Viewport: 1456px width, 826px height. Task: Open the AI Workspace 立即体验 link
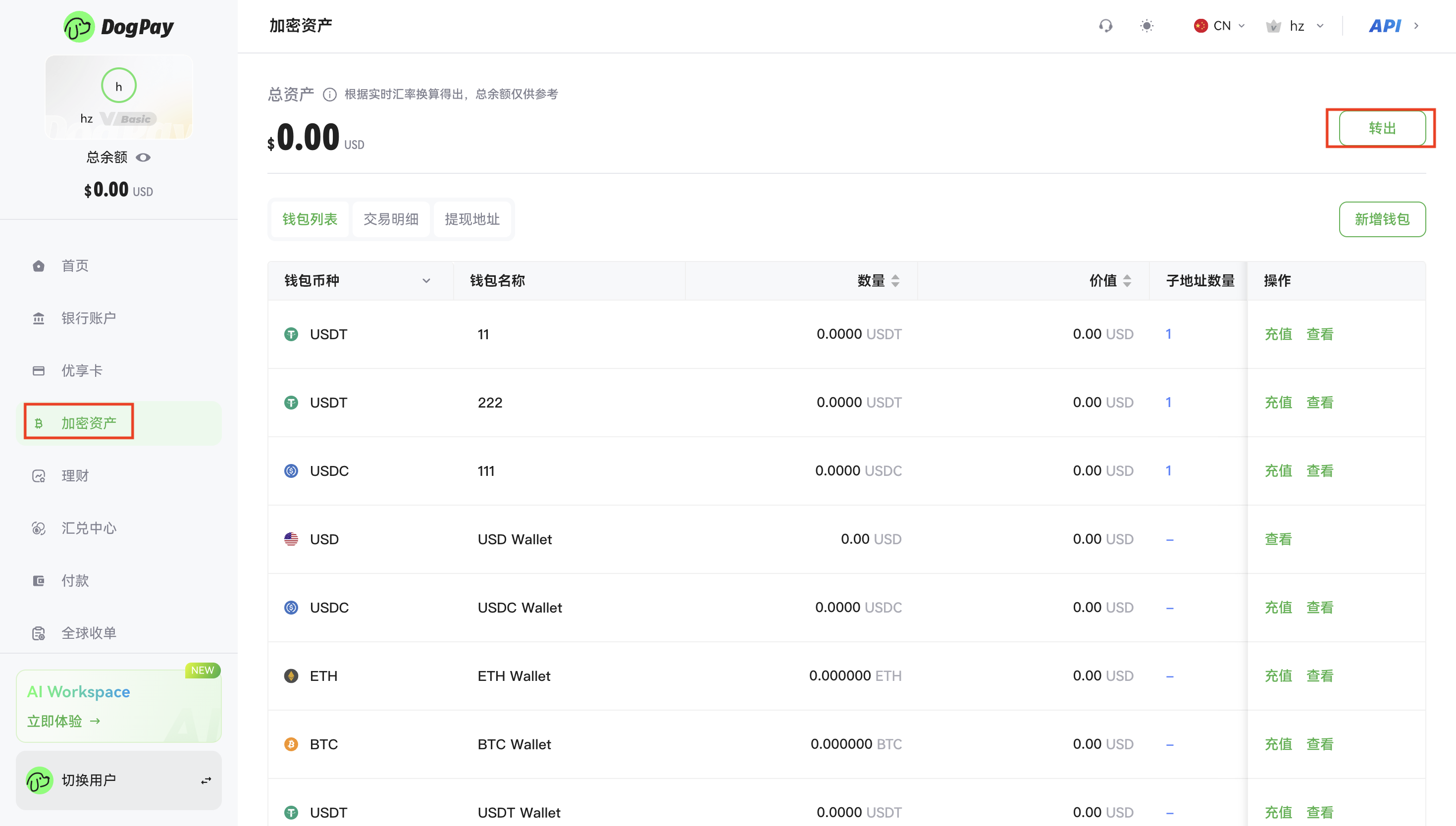click(63, 721)
